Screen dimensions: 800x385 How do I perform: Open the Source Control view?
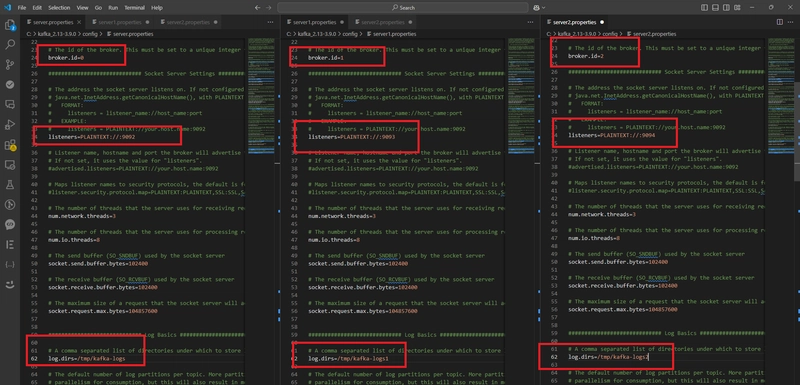pos(10,64)
